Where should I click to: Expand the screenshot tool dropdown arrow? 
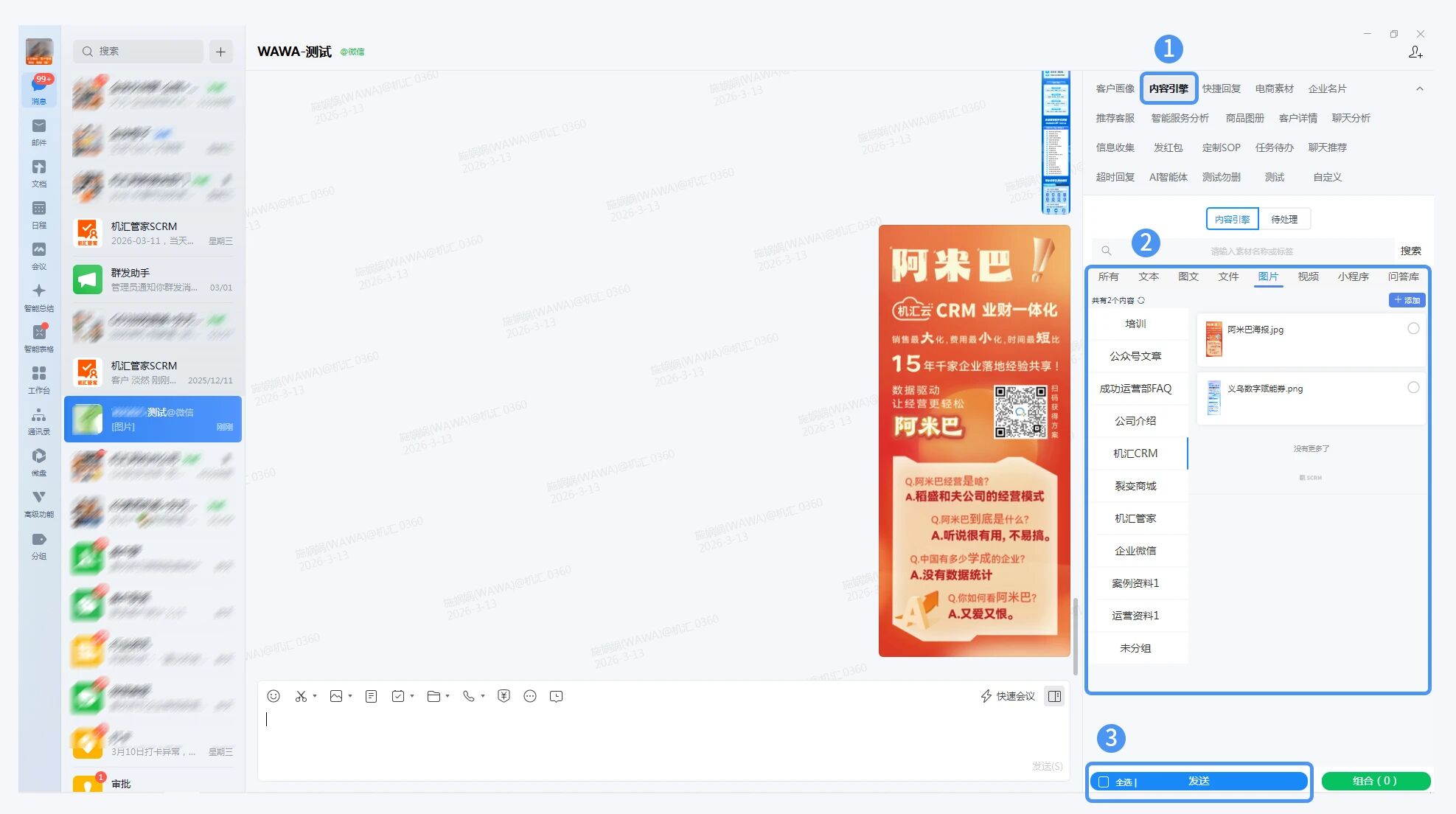[315, 696]
